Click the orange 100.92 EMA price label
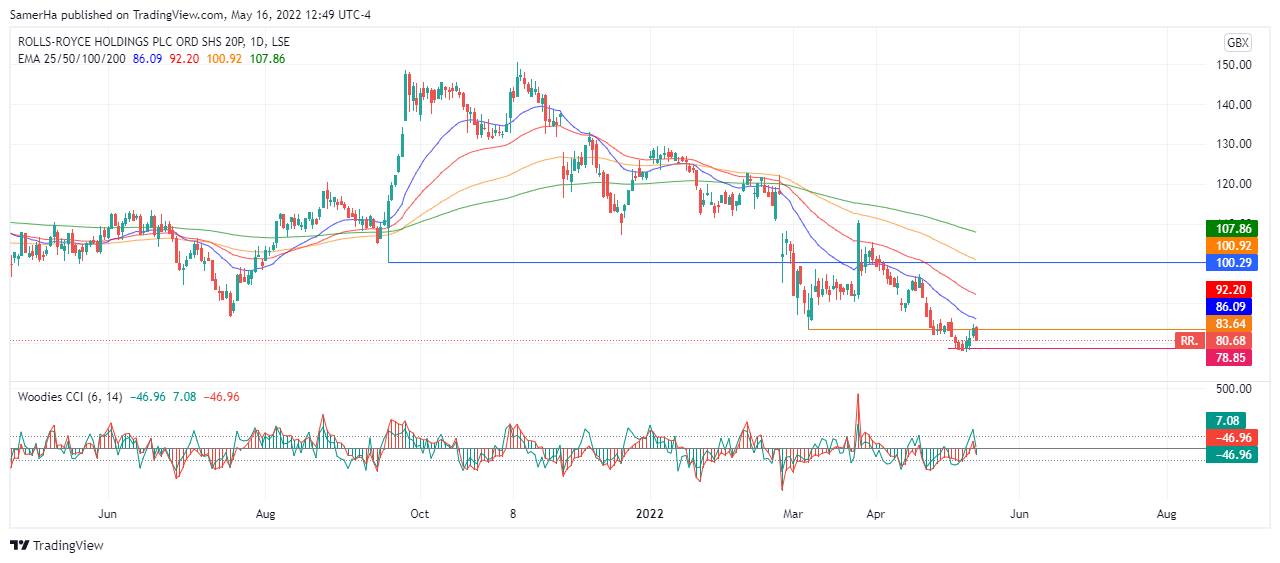This screenshot has width=1280, height=563. pos(1229,245)
